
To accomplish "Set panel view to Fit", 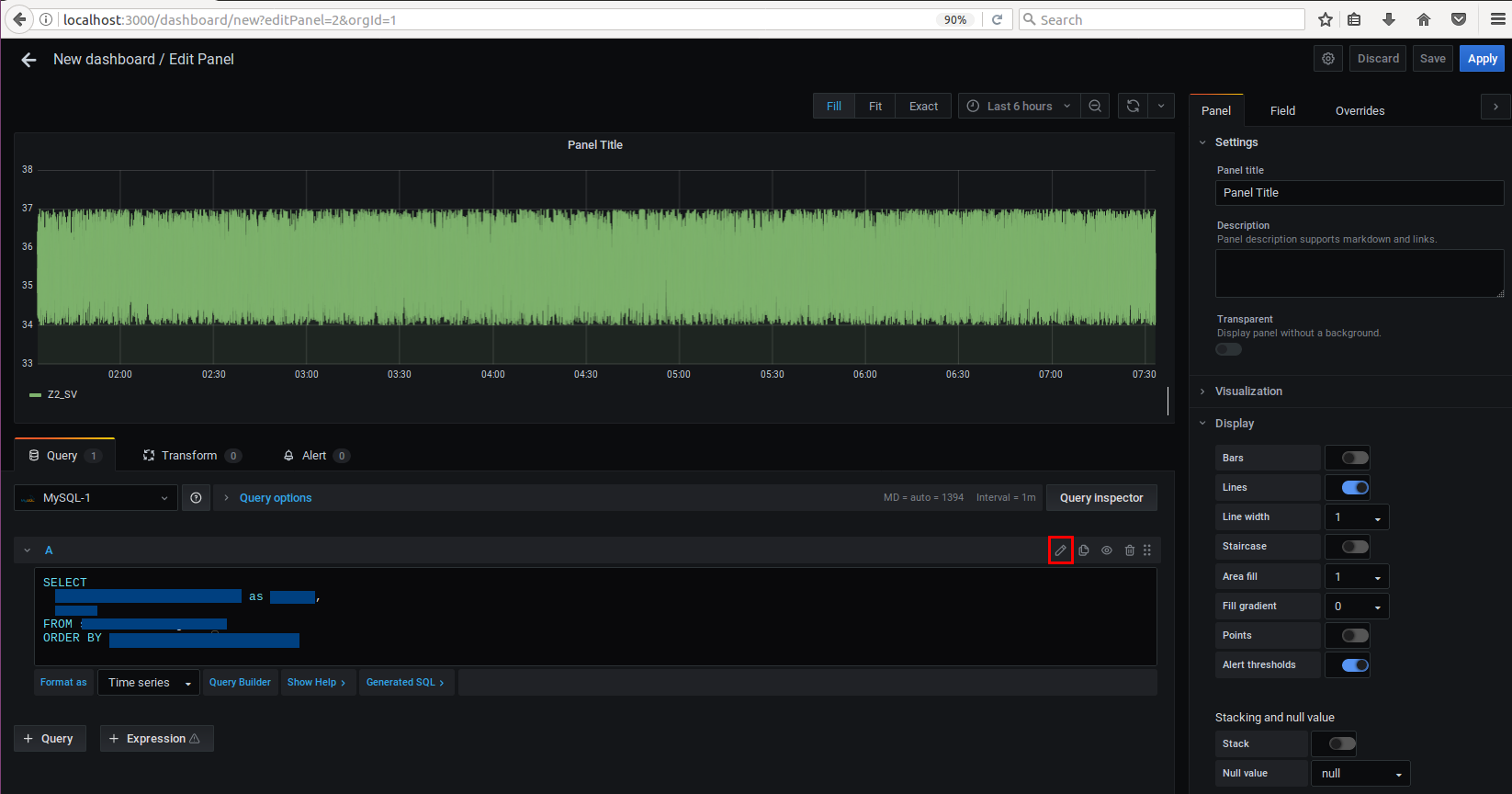I will point(875,107).
